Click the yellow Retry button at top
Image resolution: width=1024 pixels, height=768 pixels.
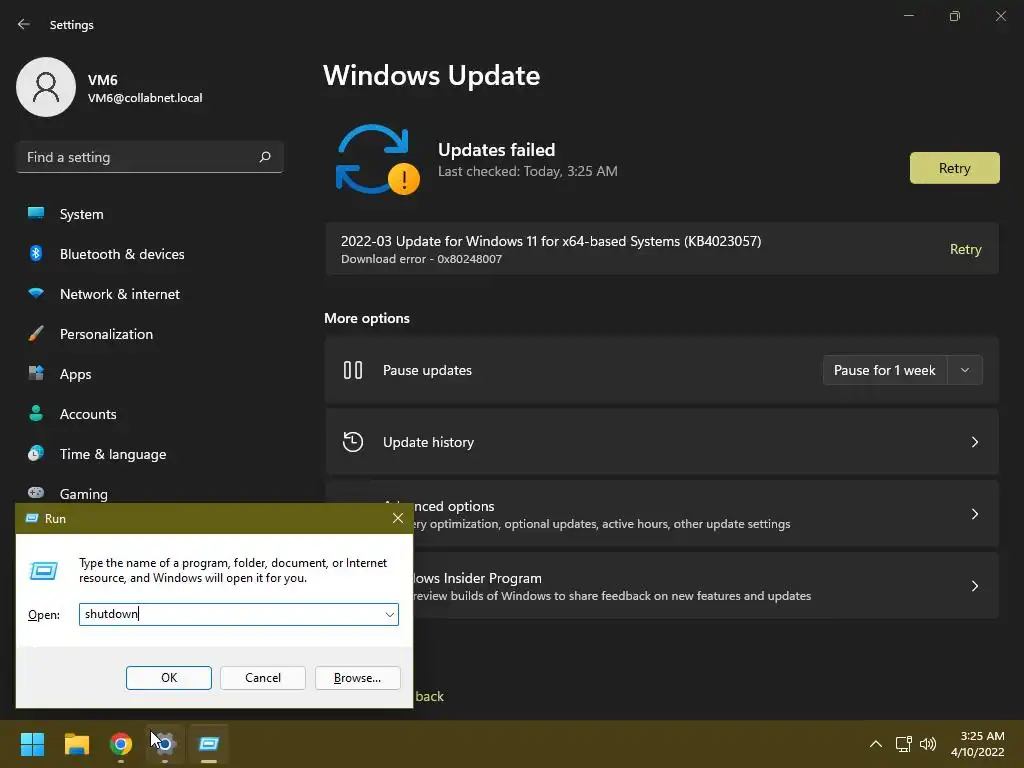(954, 168)
